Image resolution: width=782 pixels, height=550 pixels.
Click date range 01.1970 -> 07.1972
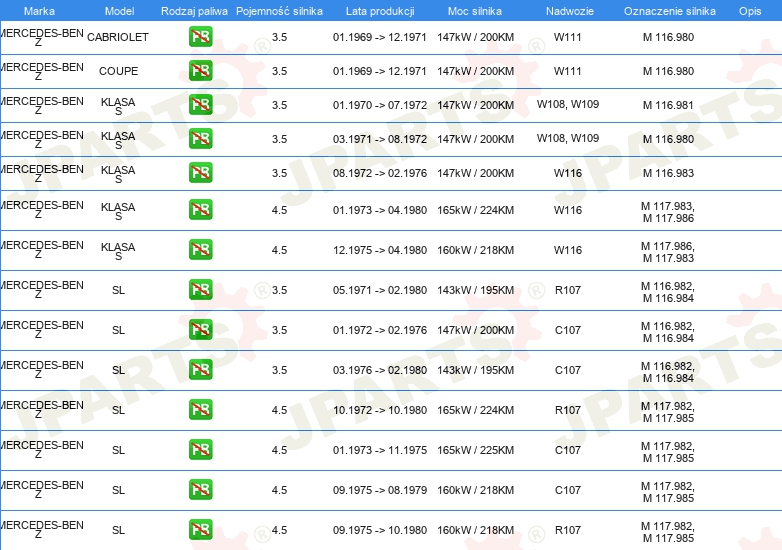[380, 105]
